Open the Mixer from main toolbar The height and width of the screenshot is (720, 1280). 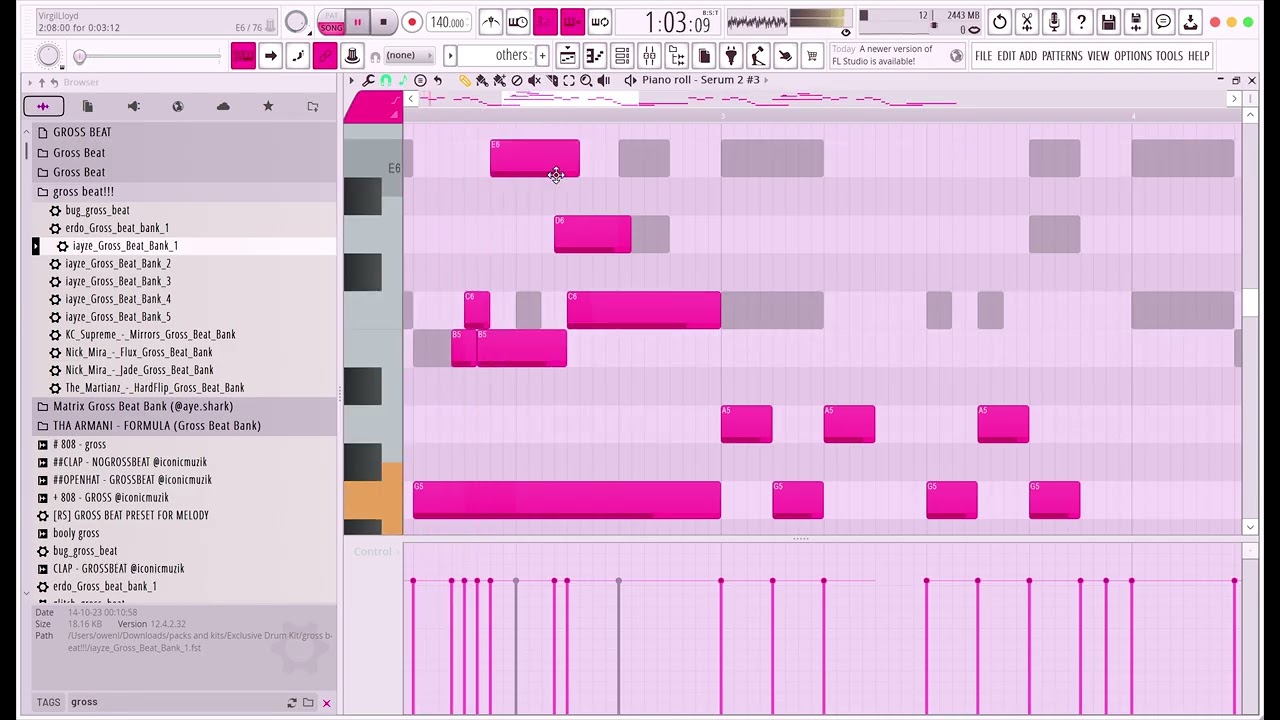click(649, 55)
